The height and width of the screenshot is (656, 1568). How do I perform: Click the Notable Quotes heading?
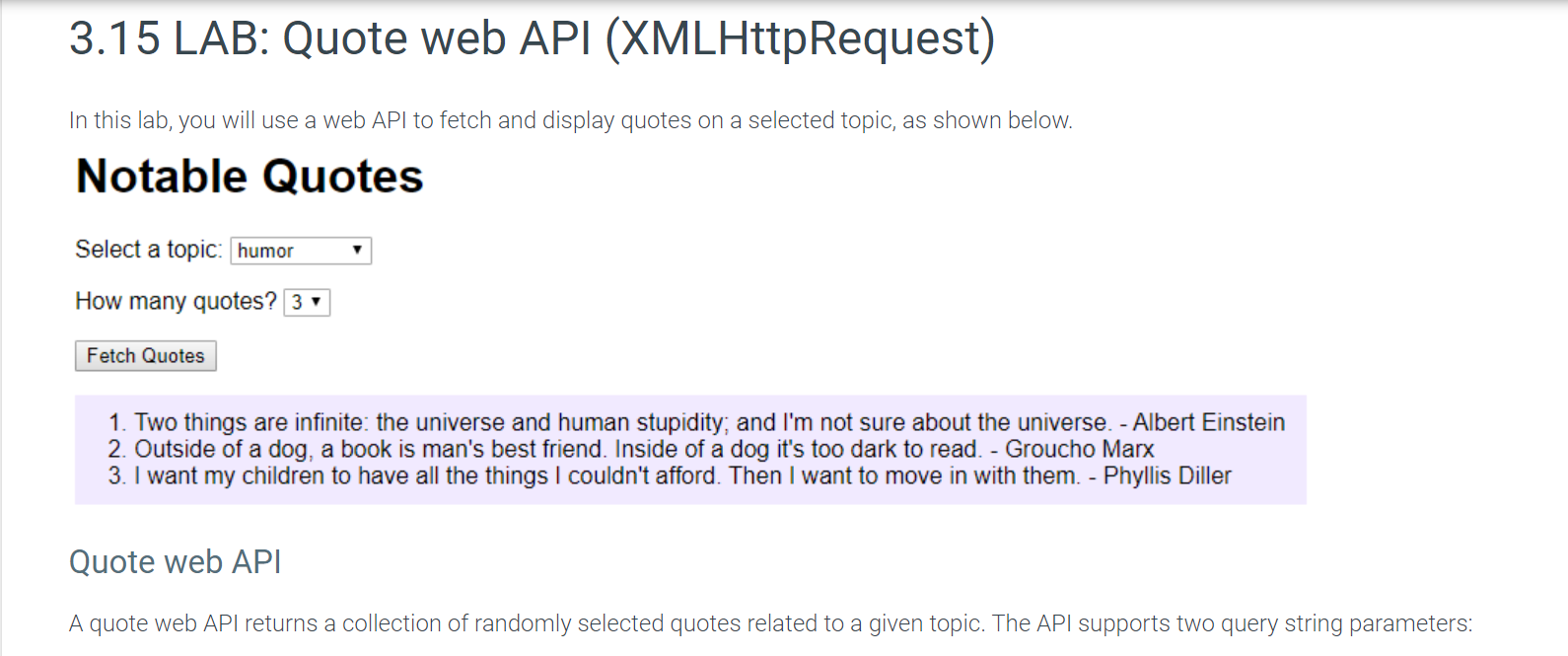click(x=249, y=177)
